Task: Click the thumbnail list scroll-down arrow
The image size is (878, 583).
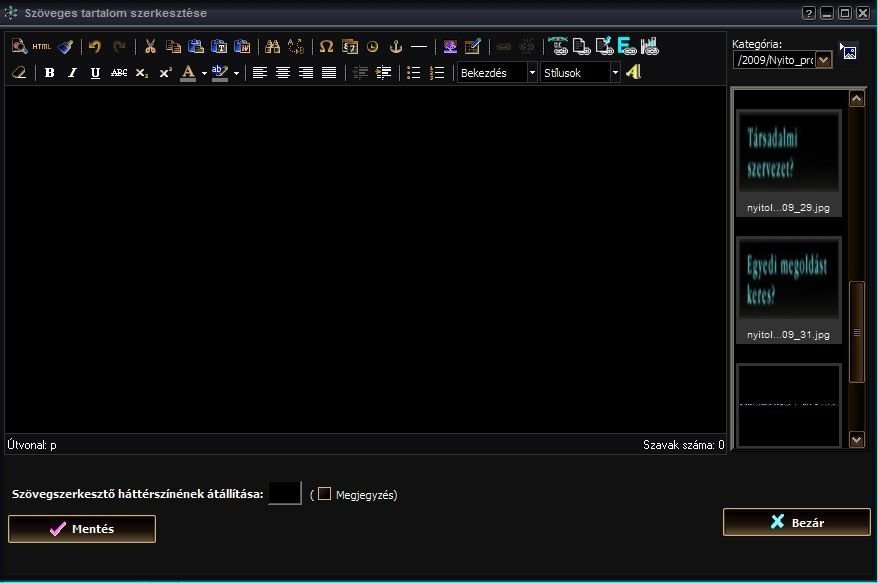Action: [x=856, y=438]
